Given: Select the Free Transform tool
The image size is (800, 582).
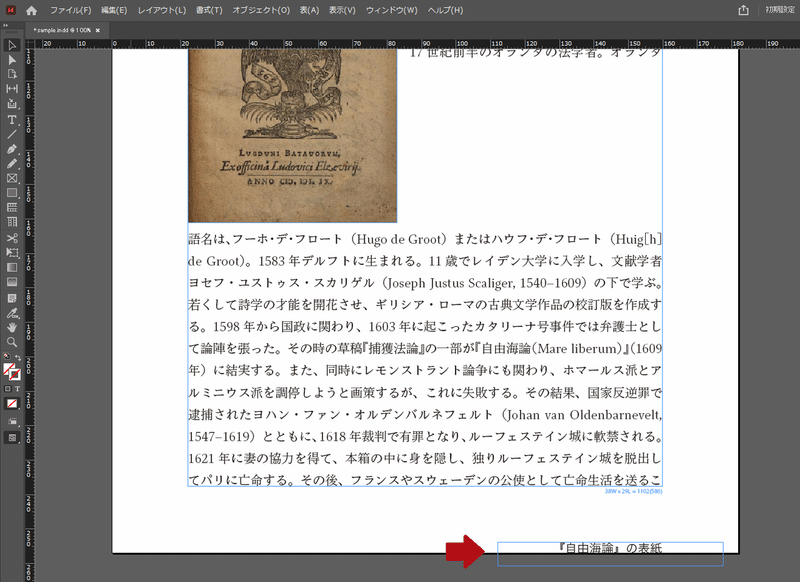Looking at the screenshot, I should 12,252.
